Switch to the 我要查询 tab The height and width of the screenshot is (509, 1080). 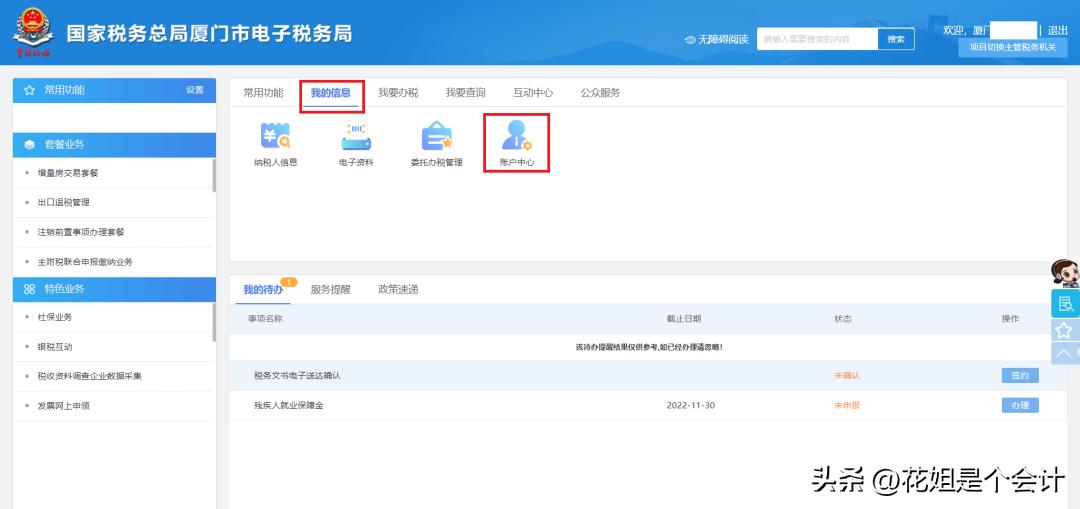pos(466,93)
